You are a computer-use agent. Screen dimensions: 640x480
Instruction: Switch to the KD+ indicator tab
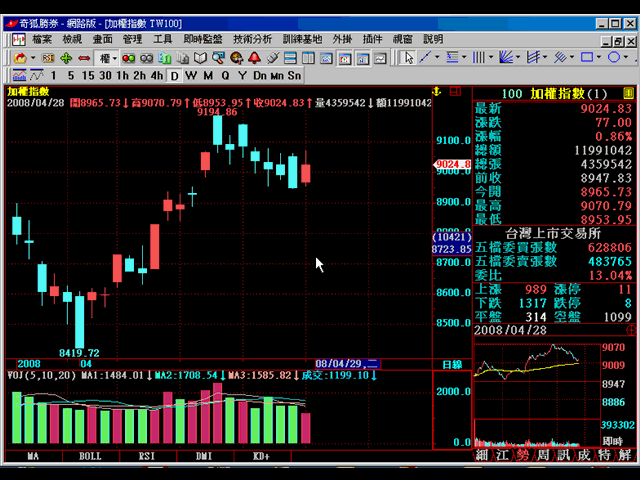[262, 456]
